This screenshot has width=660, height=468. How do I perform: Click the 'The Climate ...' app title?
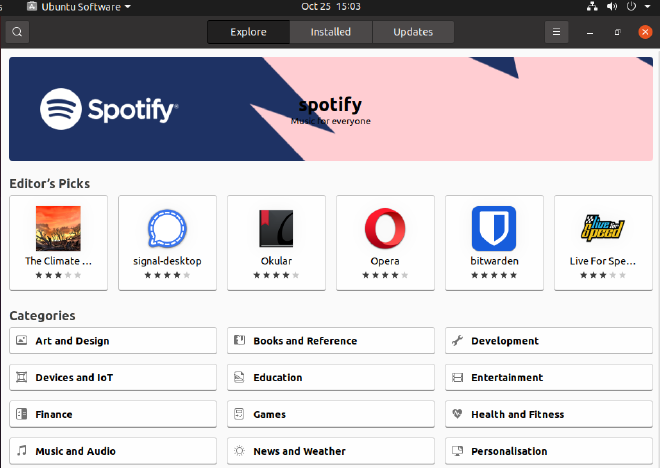coord(58,261)
